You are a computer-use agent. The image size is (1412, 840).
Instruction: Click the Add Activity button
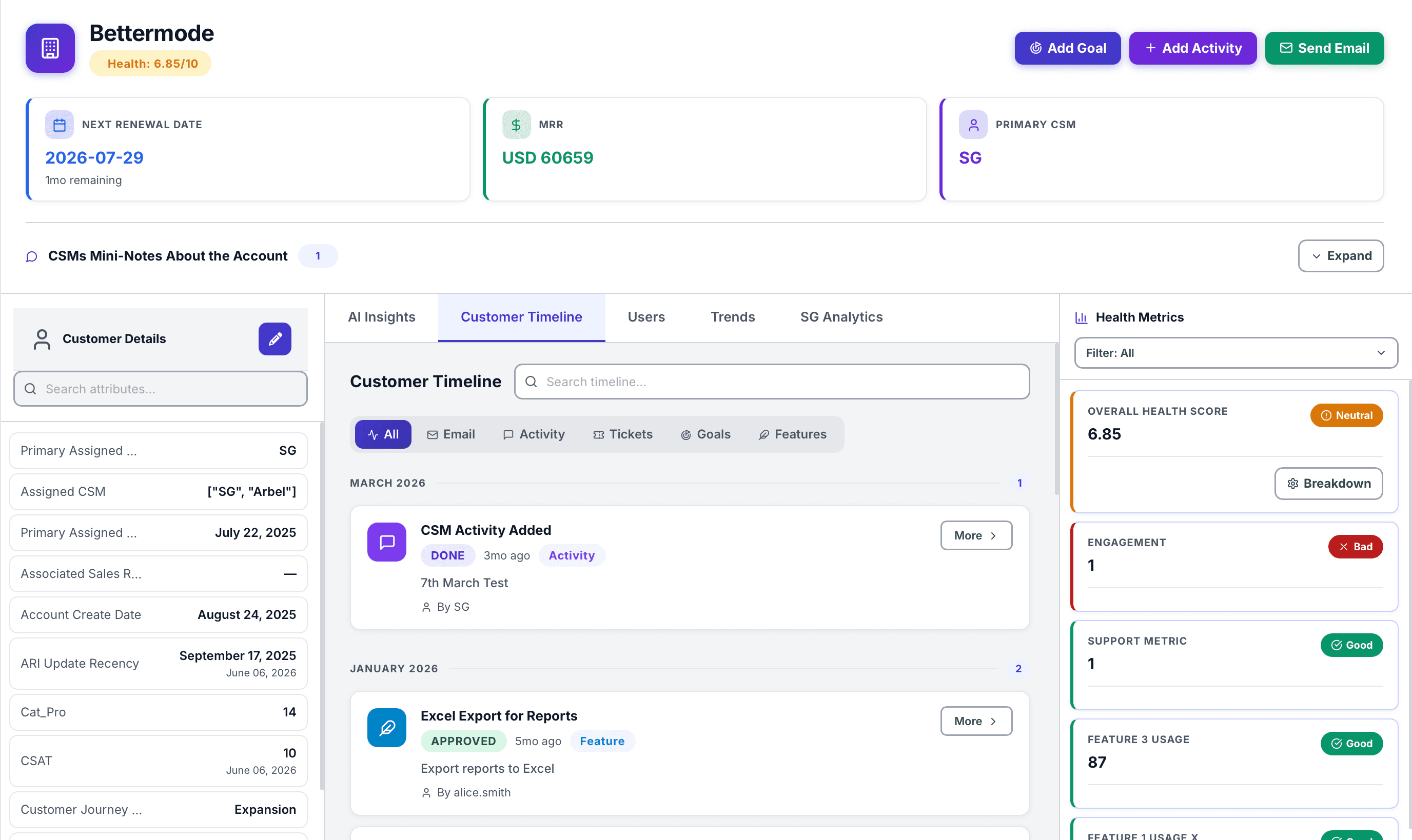pos(1192,48)
